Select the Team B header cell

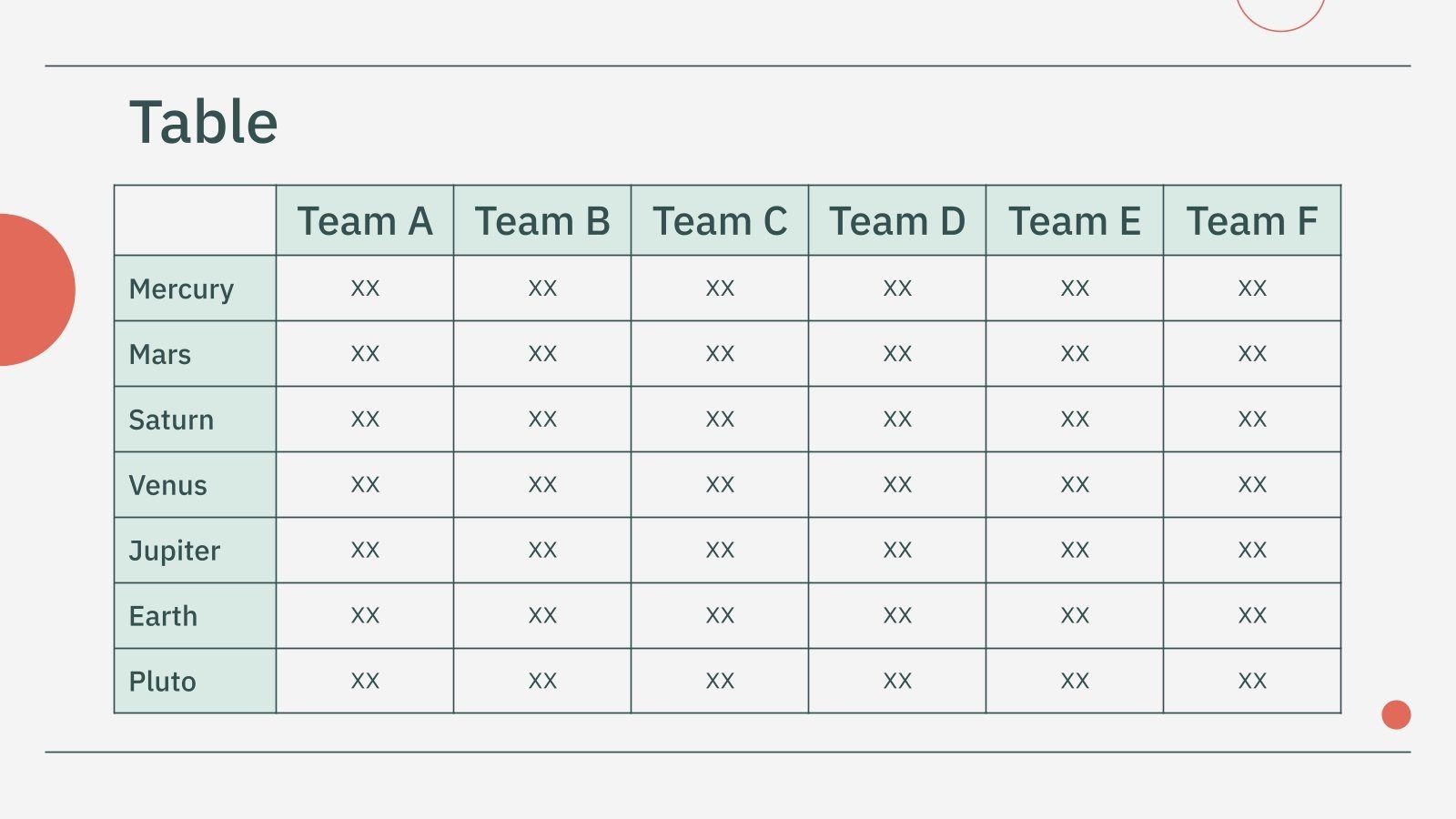tap(542, 220)
